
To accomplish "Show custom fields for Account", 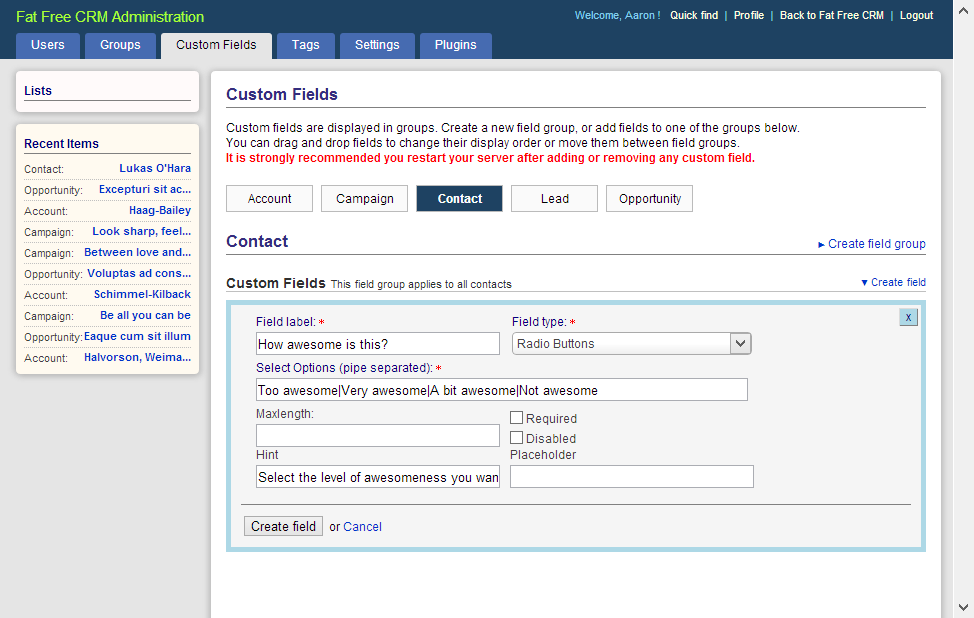I will pyautogui.click(x=269, y=199).
